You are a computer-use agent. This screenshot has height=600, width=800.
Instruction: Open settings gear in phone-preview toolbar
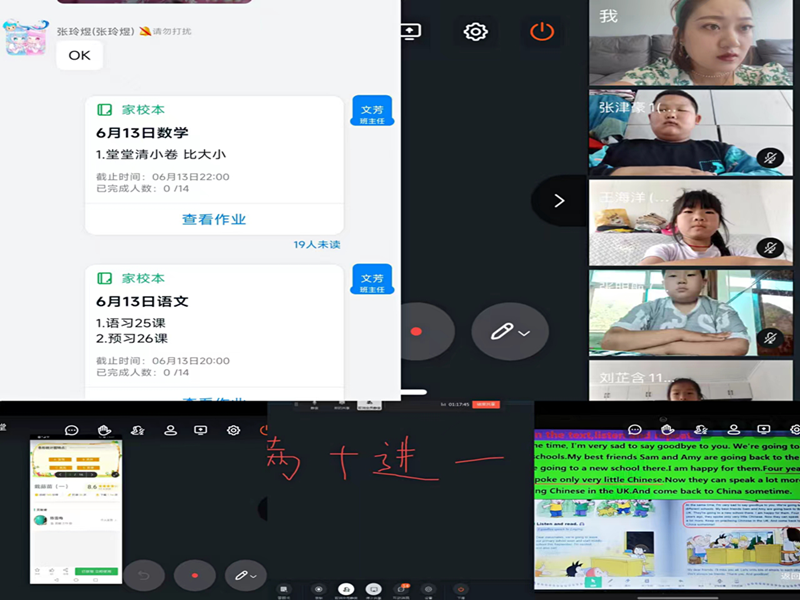click(233, 431)
